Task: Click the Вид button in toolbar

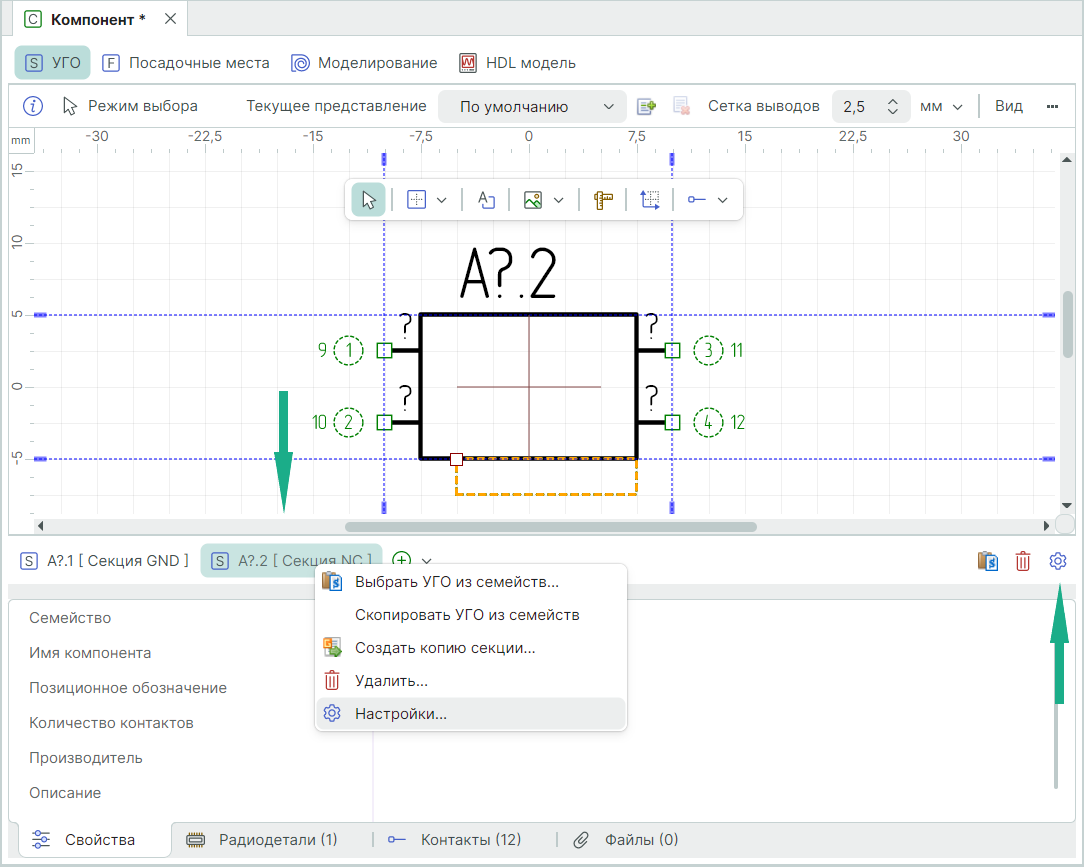Action: coord(1008,106)
